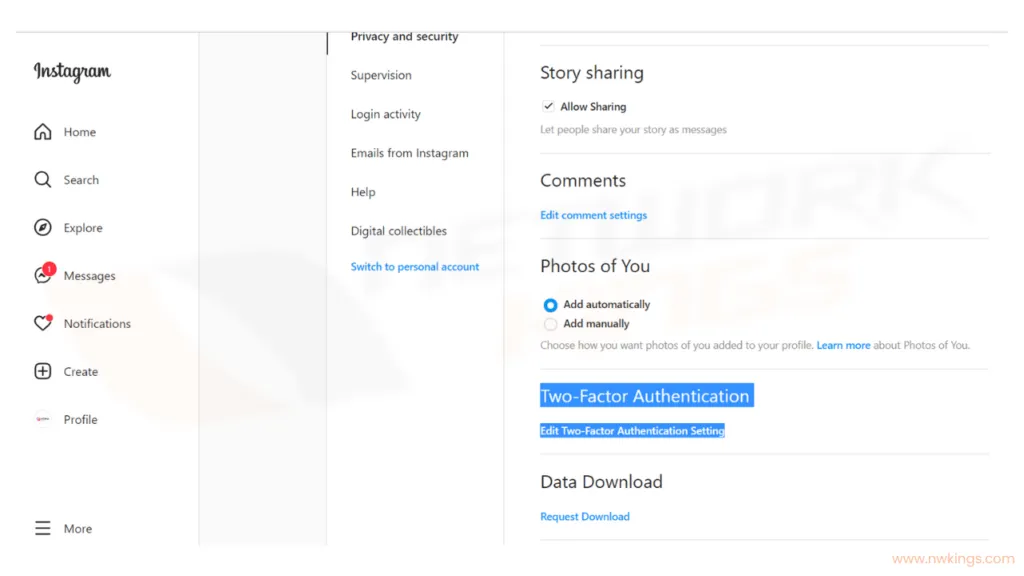Open the Supervision settings tab
This screenshot has height=576, width=1024.
381,75
